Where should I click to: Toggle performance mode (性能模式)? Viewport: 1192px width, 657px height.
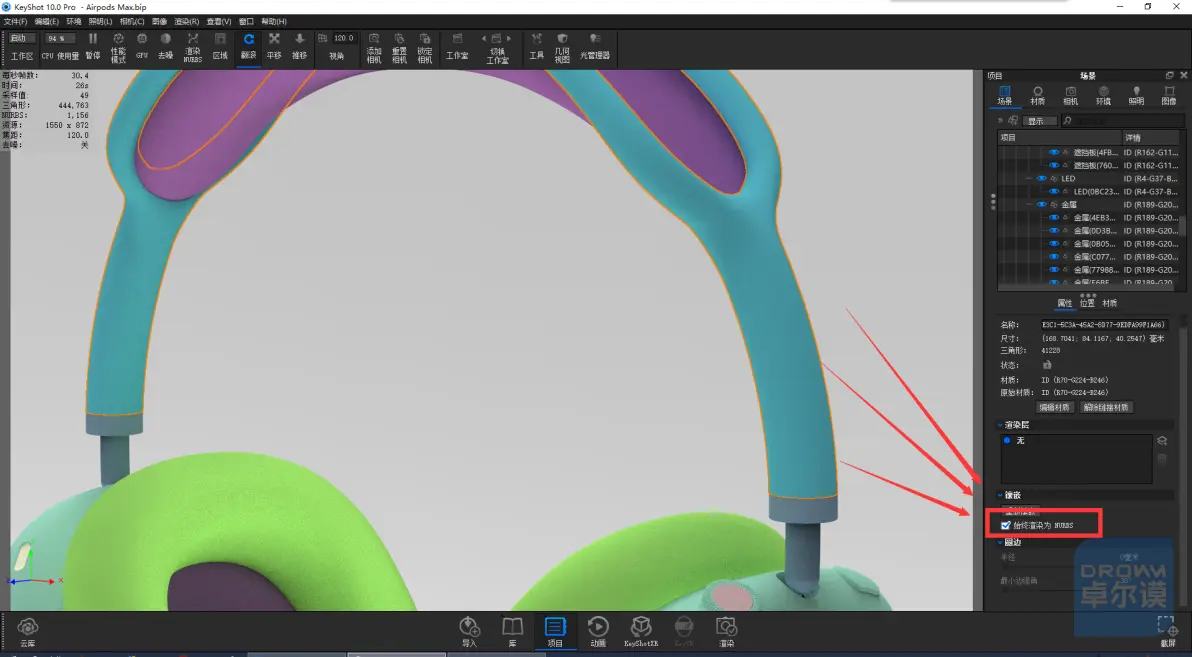point(118,47)
